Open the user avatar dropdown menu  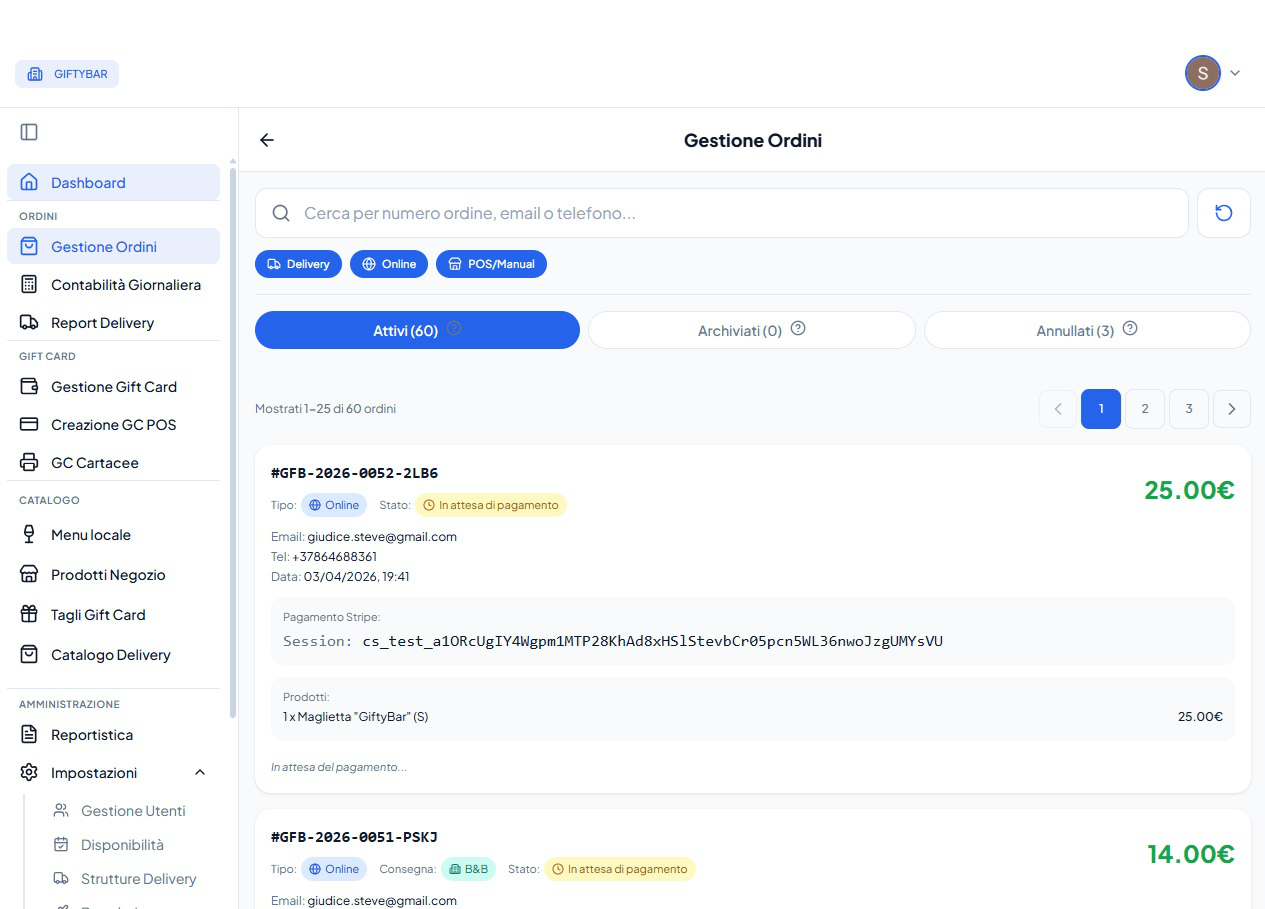1213,73
